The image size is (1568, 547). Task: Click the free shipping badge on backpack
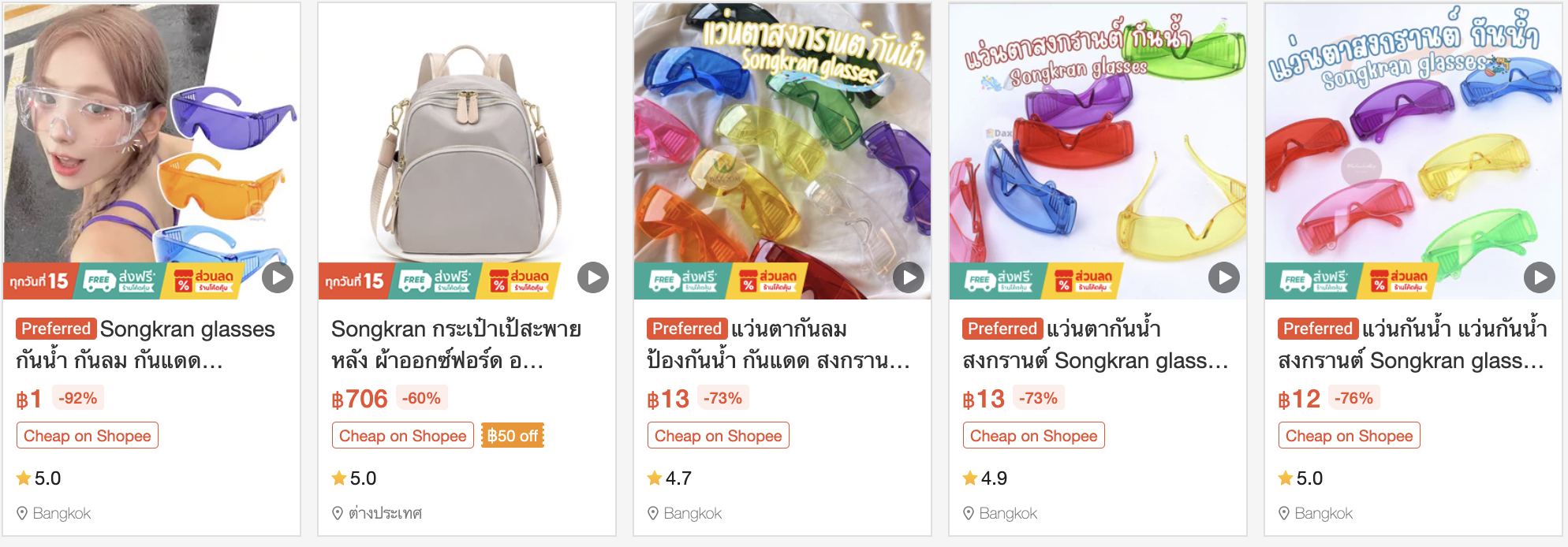(x=436, y=281)
